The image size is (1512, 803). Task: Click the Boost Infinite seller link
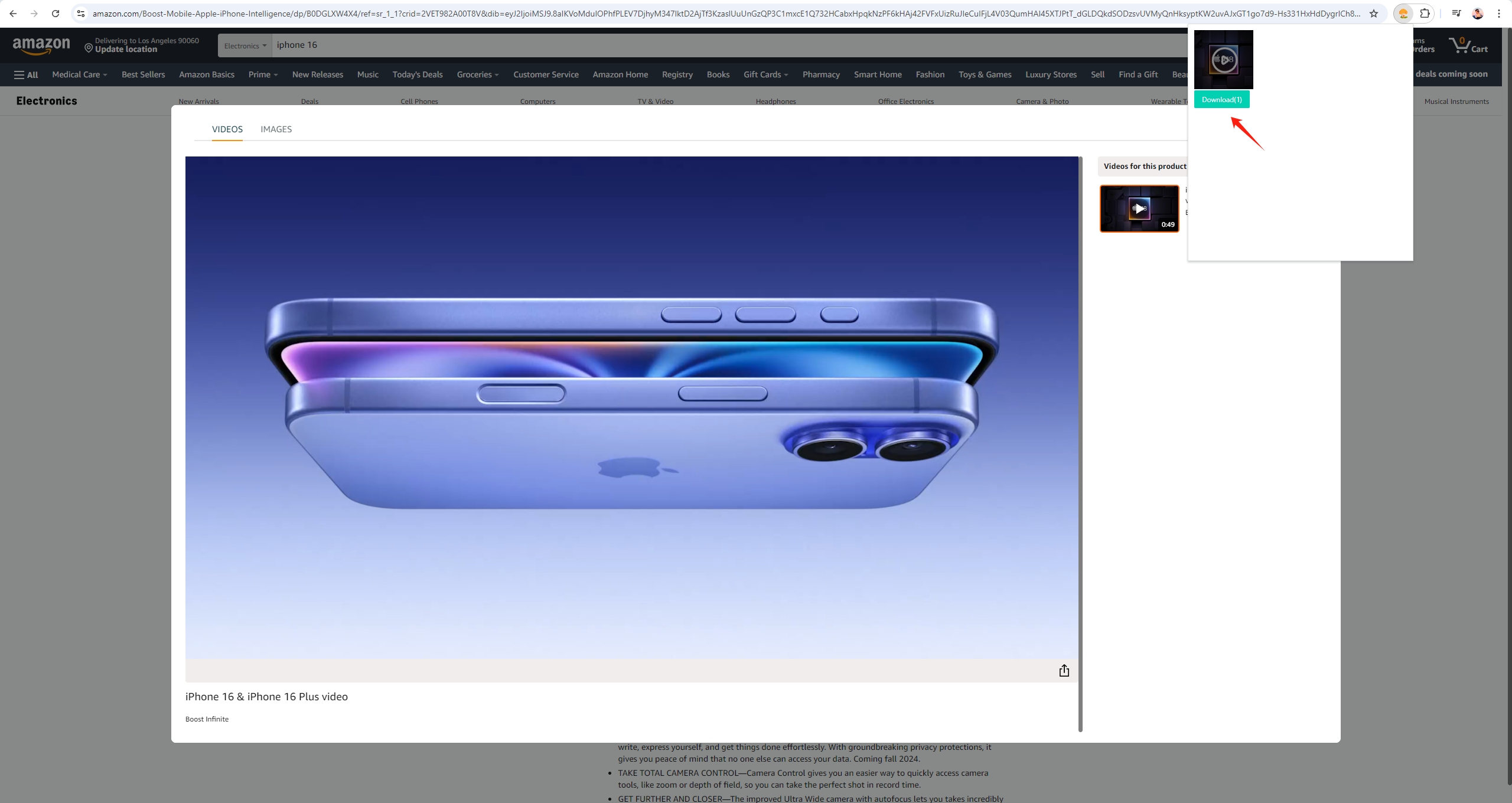207,719
